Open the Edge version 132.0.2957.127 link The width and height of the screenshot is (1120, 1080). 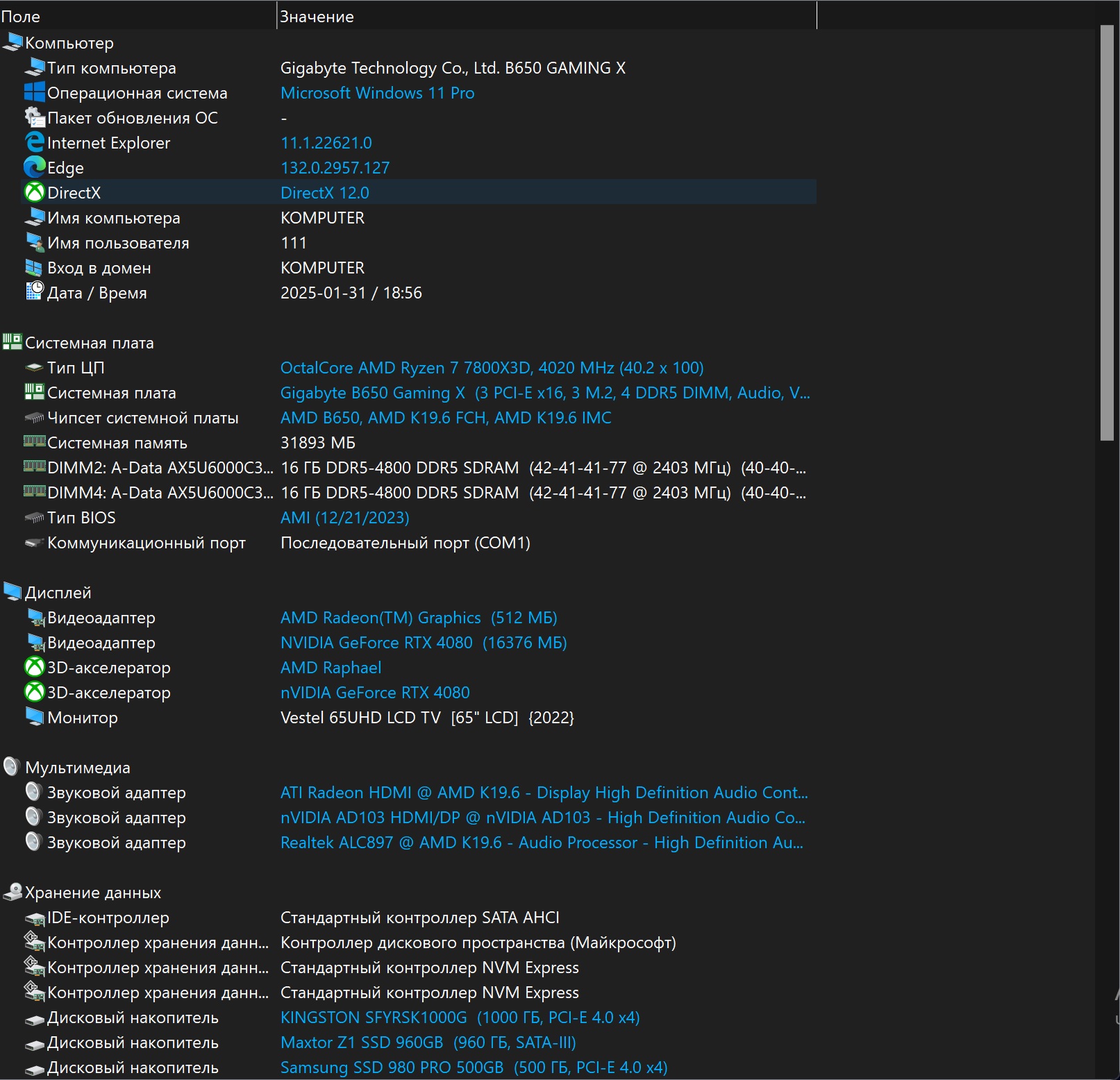[x=335, y=168]
